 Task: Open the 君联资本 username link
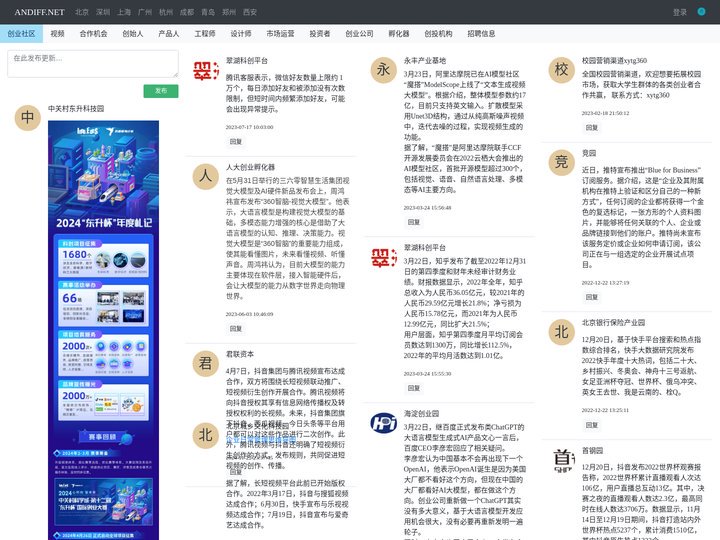(240, 354)
